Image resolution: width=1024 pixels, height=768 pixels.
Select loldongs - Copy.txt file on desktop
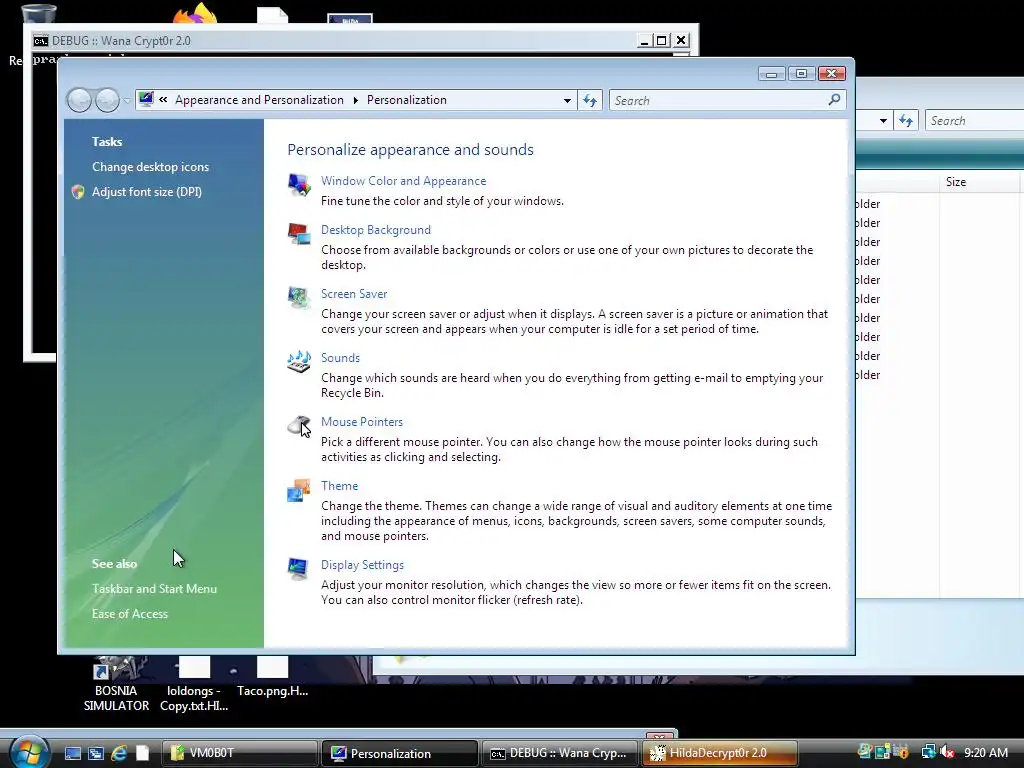click(194, 684)
